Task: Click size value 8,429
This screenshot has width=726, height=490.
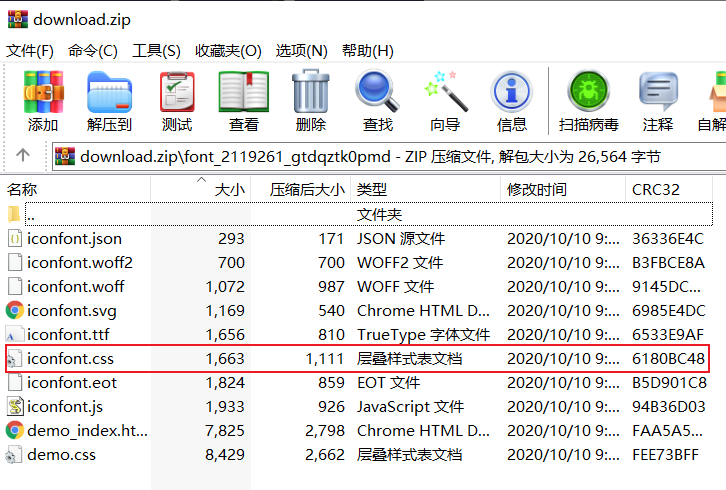Action: coord(225,454)
